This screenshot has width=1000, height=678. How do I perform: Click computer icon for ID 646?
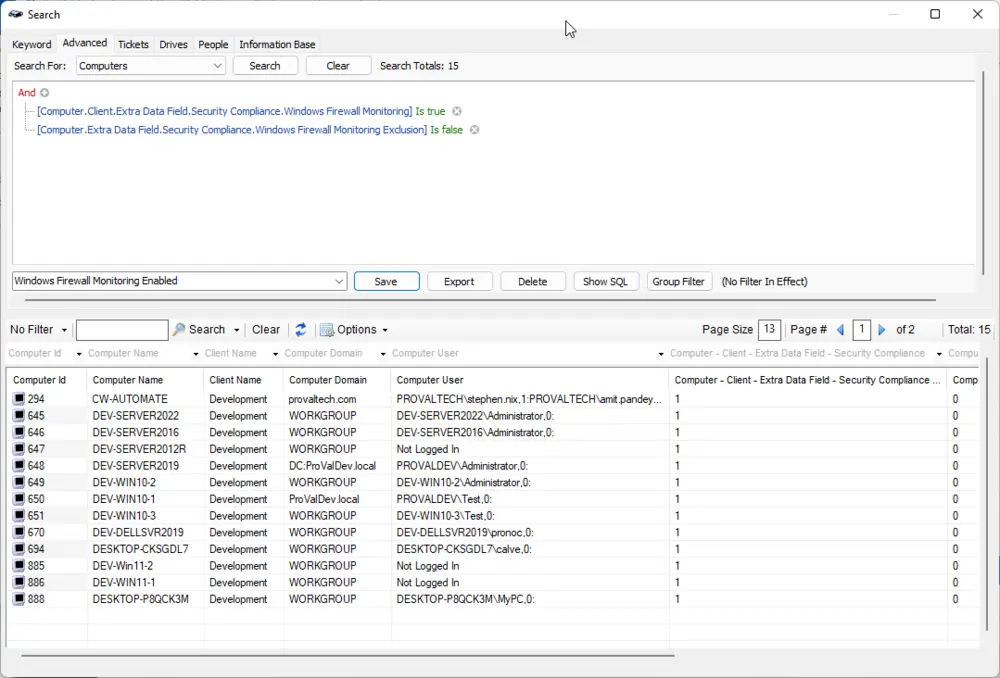19,432
